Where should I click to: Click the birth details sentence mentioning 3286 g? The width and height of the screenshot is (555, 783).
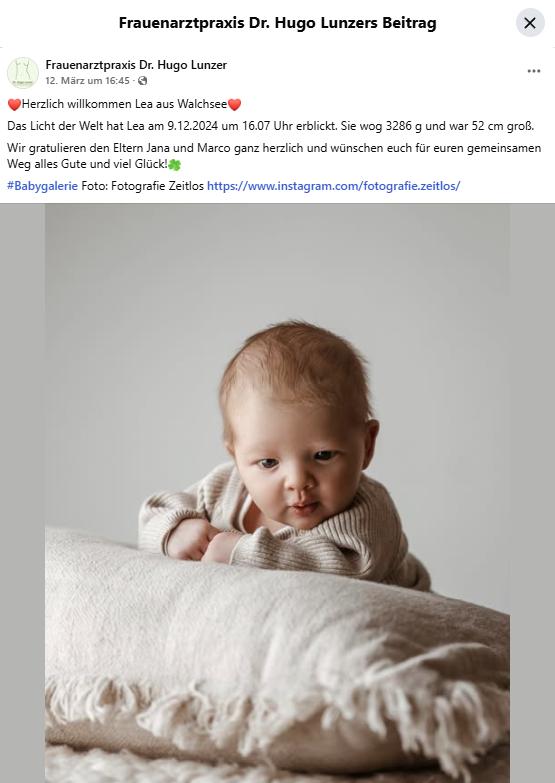point(270,126)
